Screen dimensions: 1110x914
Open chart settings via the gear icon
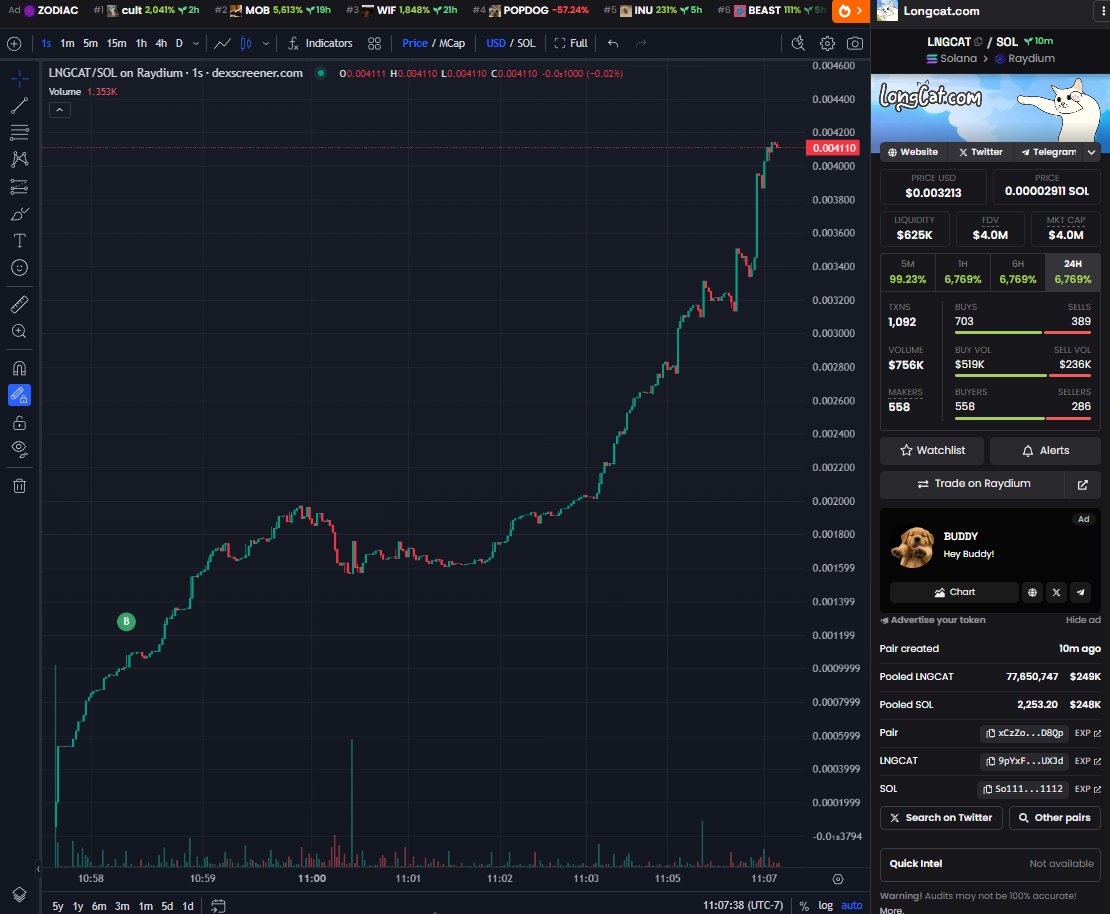pos(827,43)
